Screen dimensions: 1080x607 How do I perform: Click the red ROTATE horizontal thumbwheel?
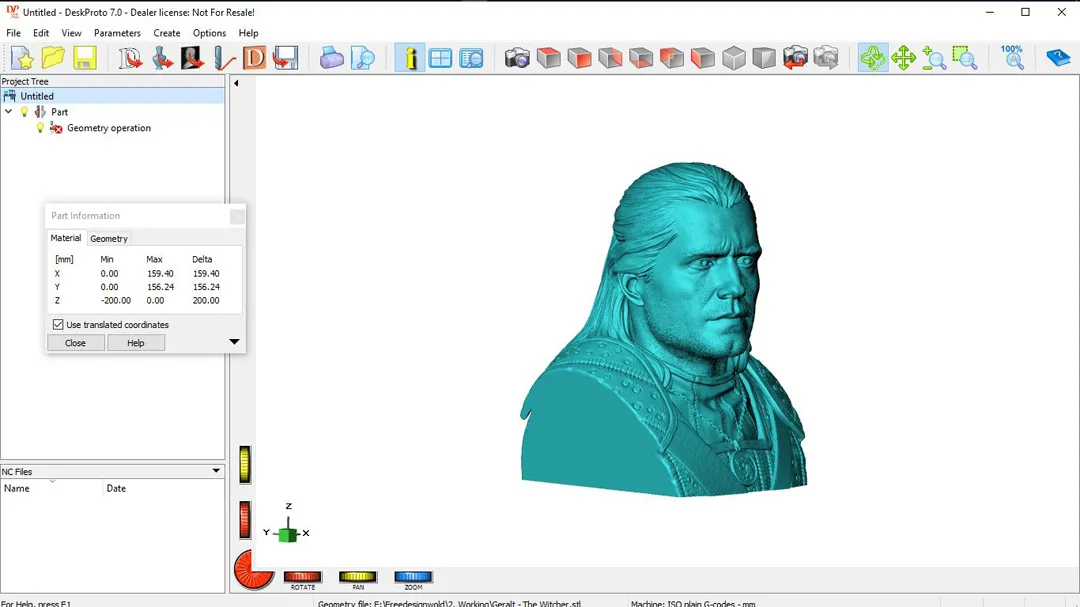click(x=302, y=577)
